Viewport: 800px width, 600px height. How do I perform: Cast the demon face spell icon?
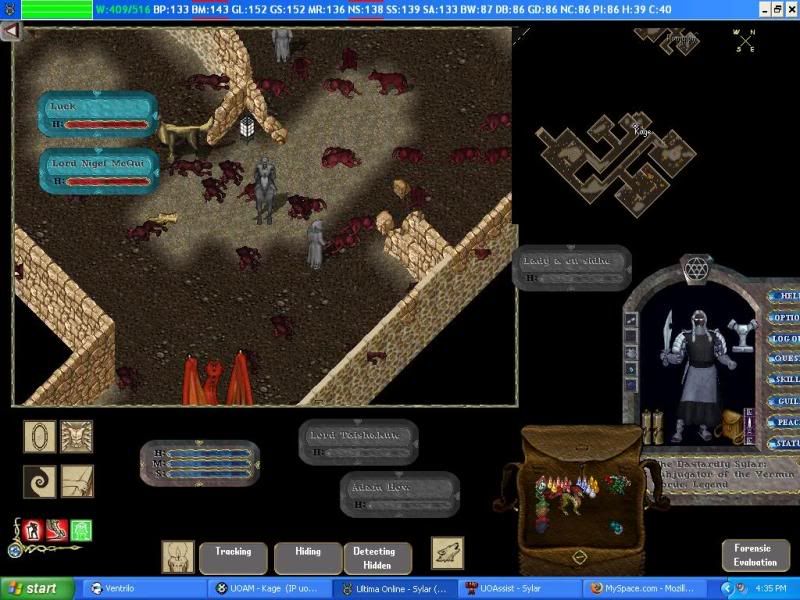point(77,436)
